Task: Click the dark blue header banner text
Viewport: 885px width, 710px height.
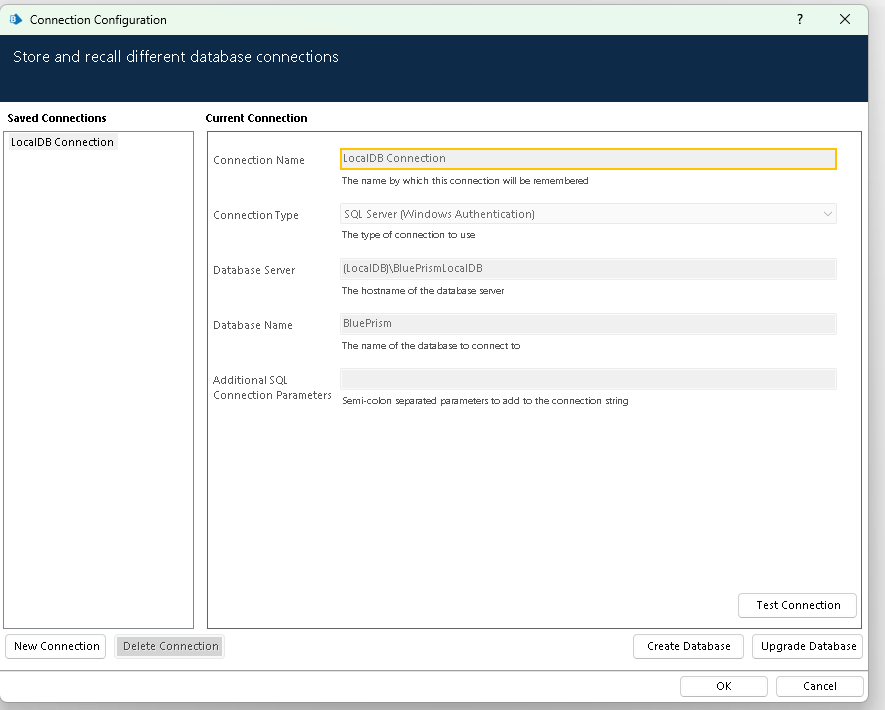Action: [x=176, y=57]
